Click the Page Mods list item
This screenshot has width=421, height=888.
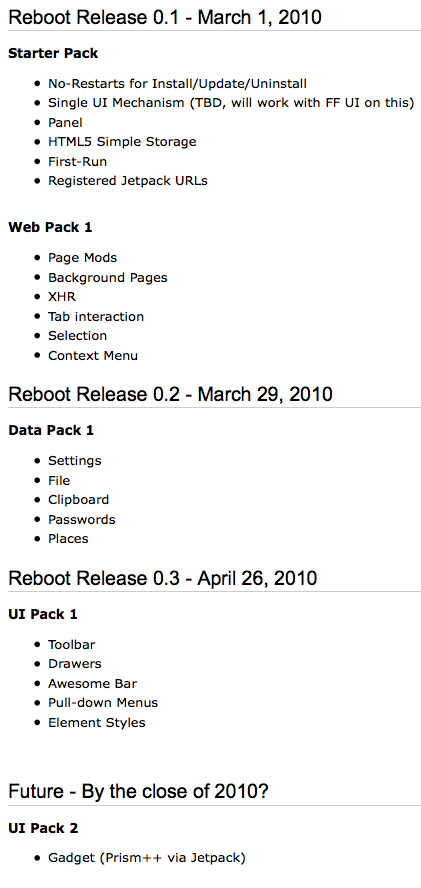pos(83,258)
